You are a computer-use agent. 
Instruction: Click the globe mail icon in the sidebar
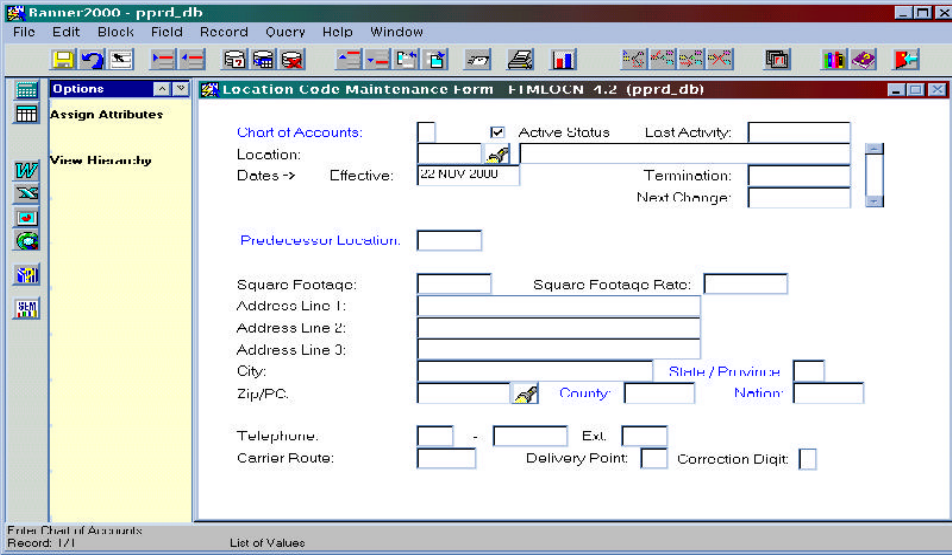pyautogui.click(x=26, y=241)
